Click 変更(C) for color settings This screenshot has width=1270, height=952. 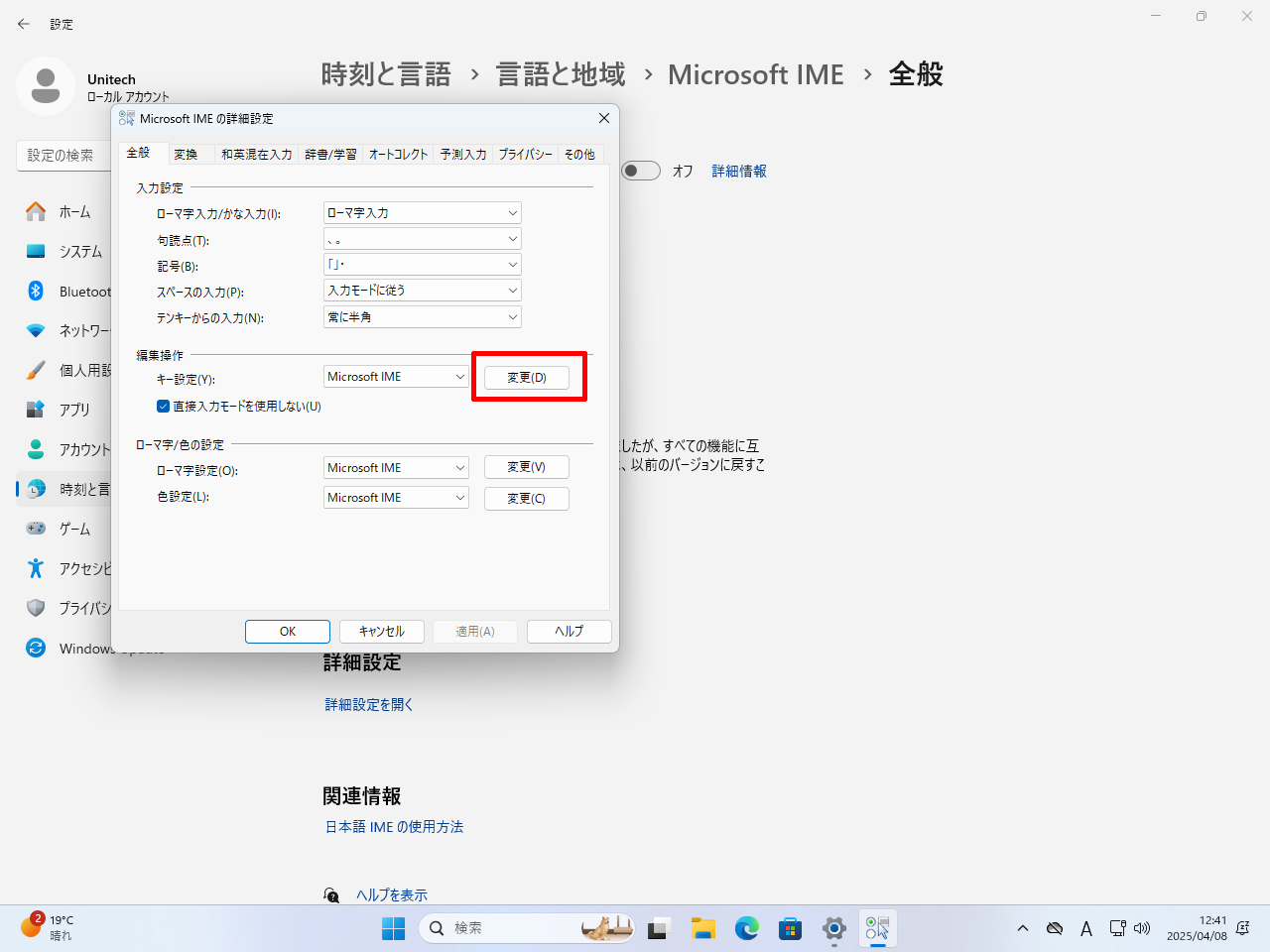pyautogui.click(x=527, y=498)
